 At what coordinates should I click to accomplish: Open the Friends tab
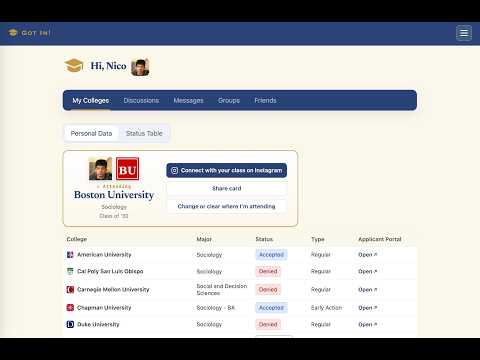(x=265, y=100)
